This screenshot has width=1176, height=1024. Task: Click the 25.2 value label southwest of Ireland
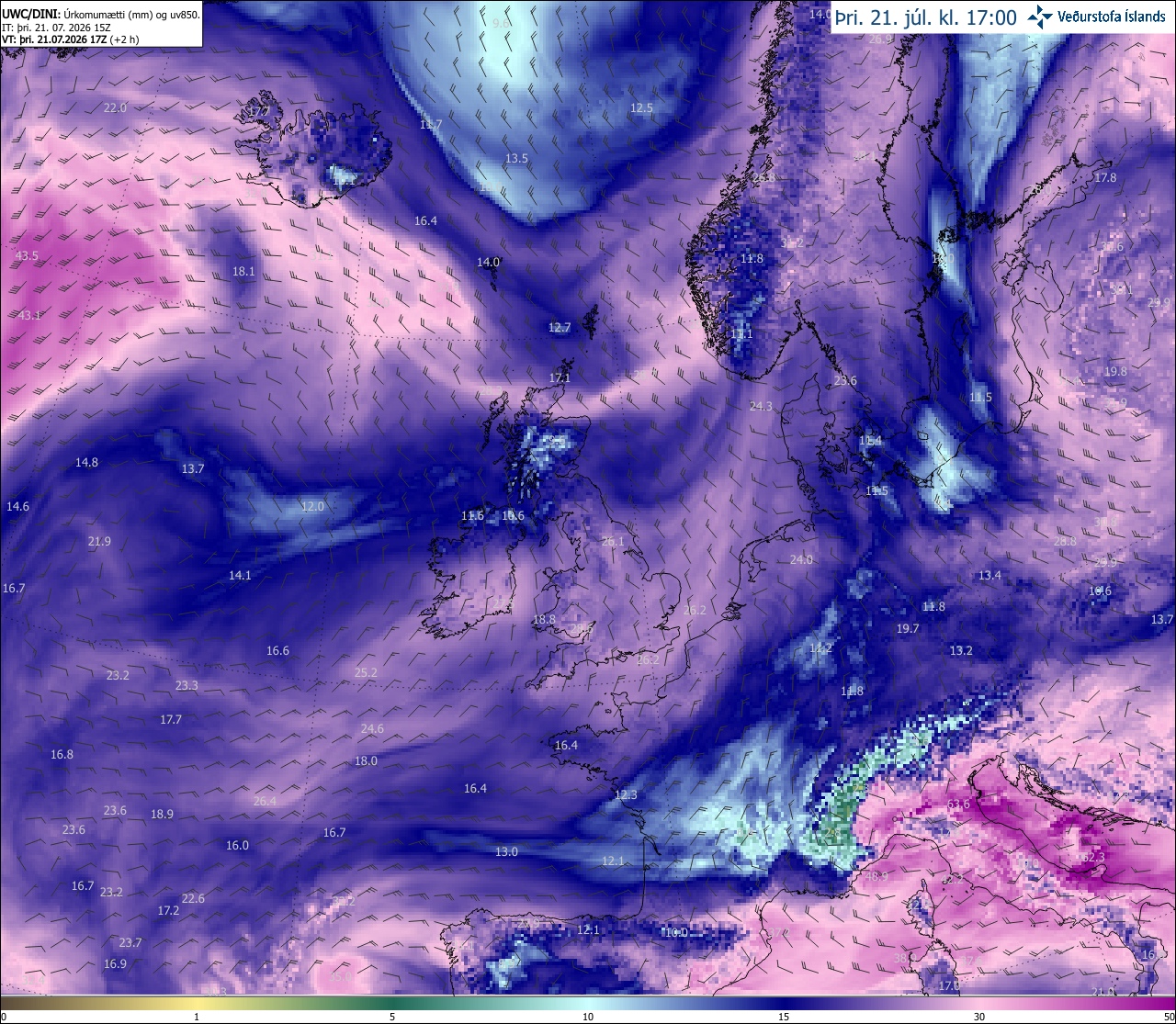366,672
